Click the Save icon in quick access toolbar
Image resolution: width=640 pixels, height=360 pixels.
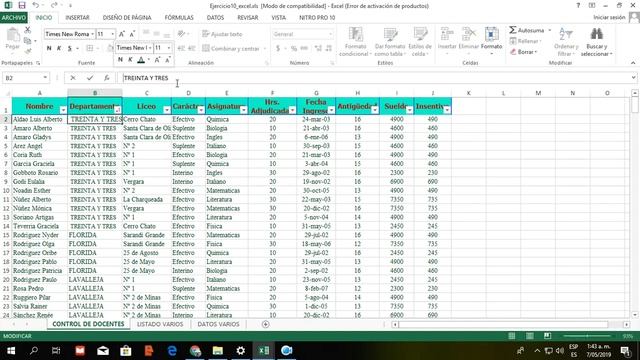[x=22, y=5]
